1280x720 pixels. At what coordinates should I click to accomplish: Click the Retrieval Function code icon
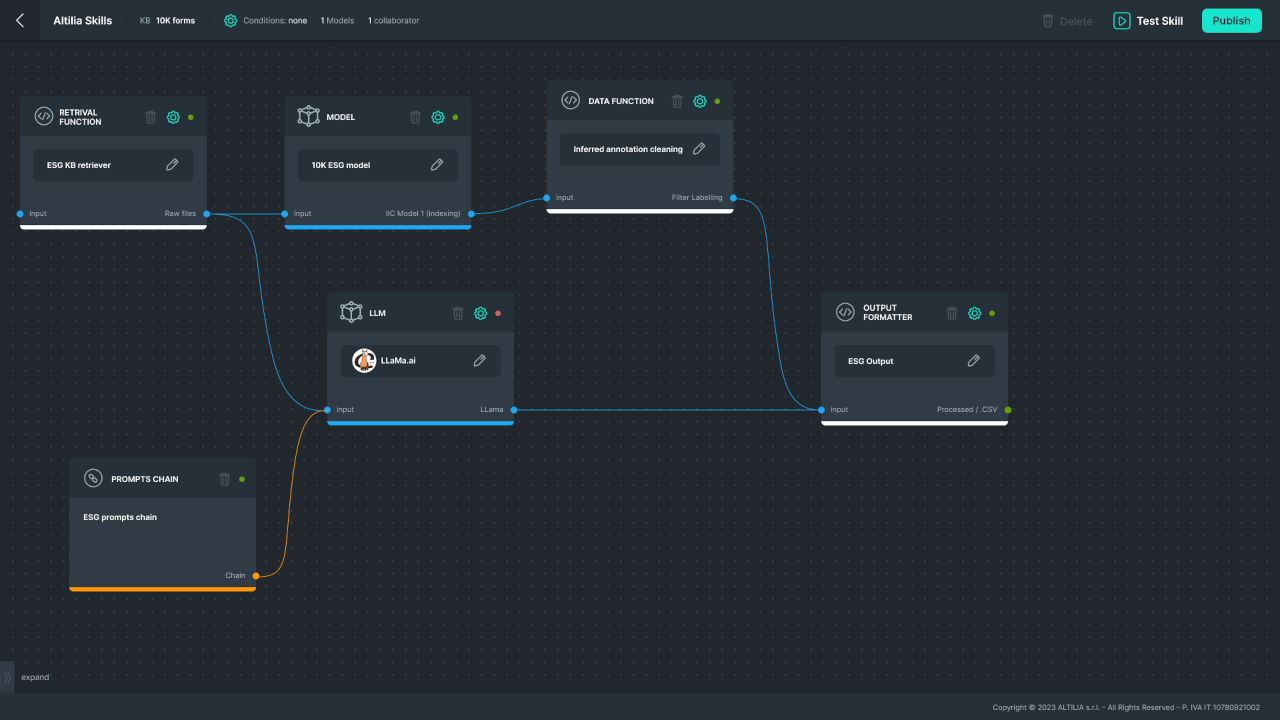[44, 116]
